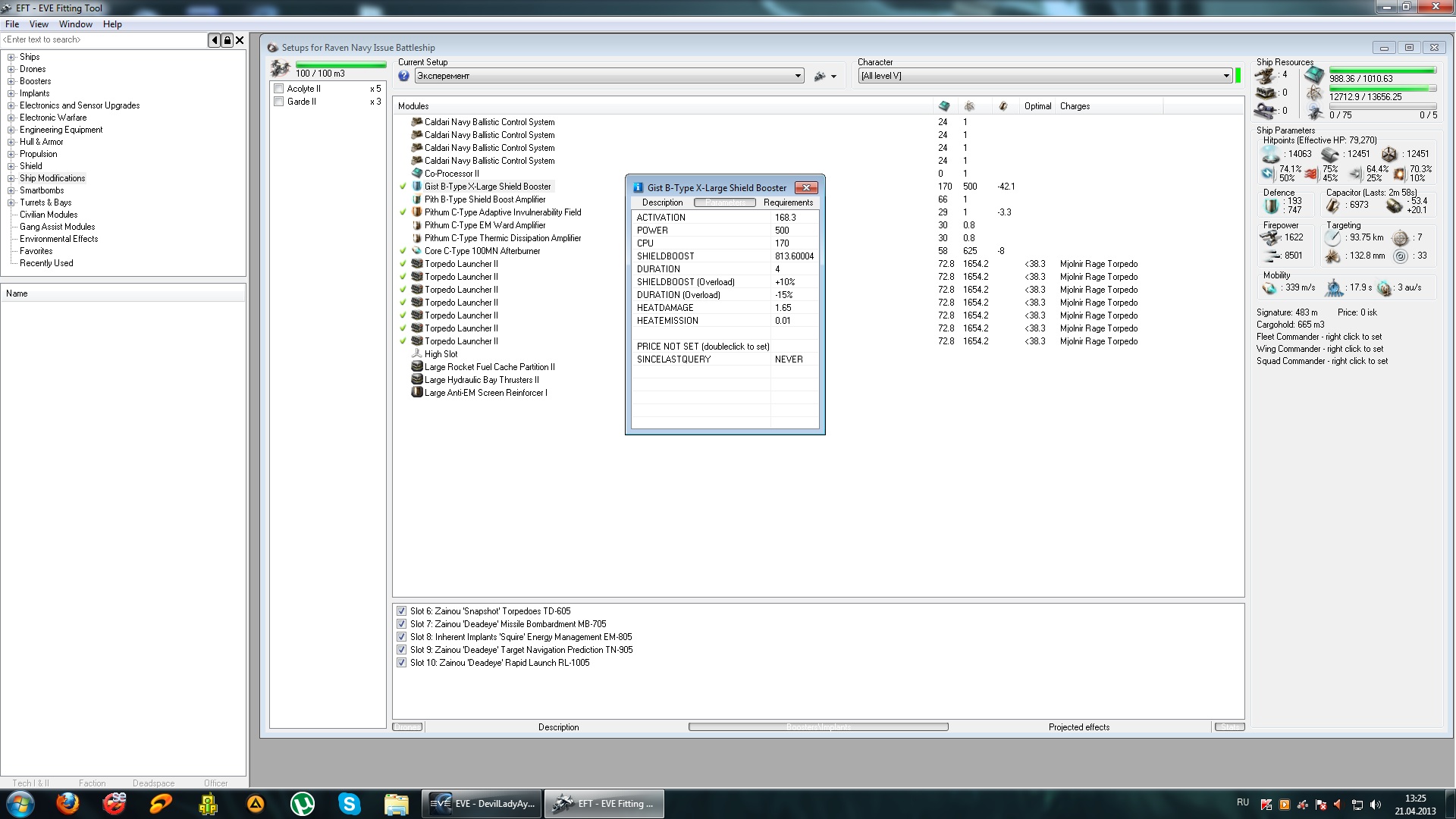Click PRICE NOT SET row in the popup
The image size is (1456, 819).
pyautogui.click(x=725, y=347)
